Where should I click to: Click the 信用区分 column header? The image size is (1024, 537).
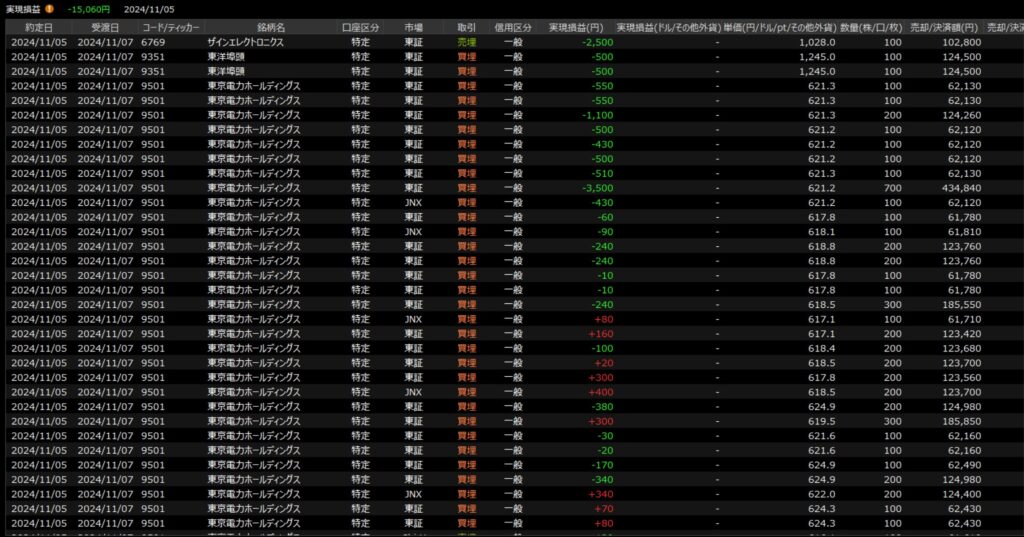(x=513, y=27)
